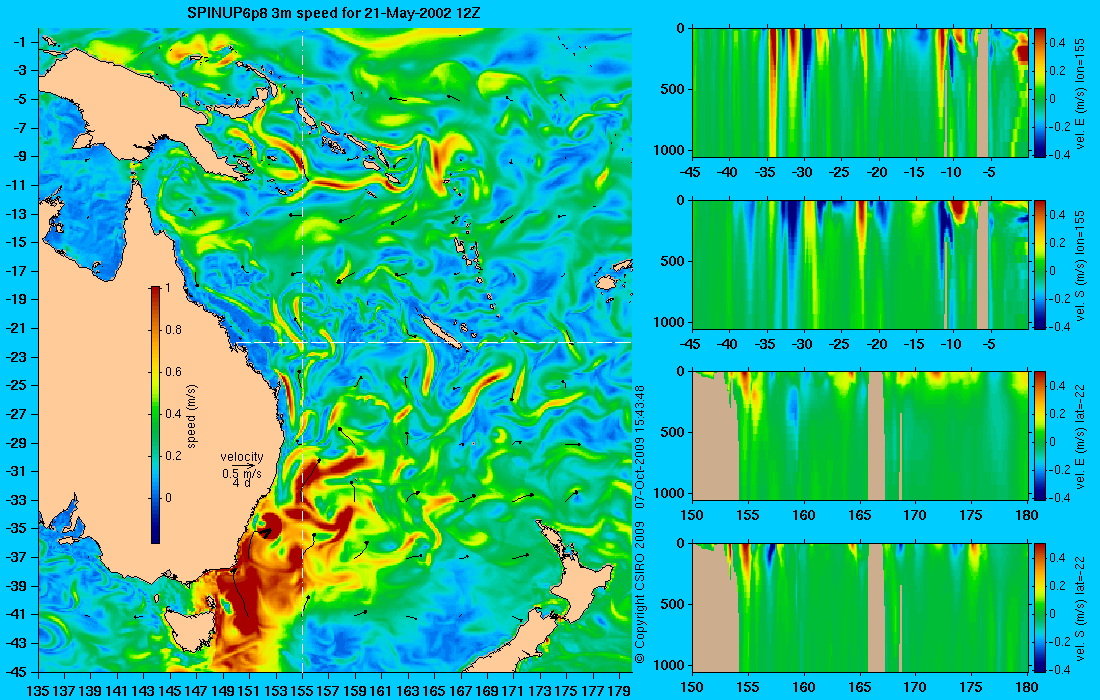The image size is (1100, 700).
Task: Click the 'vel. S (m/s) lat=-22' axis label
Action: coord(1081,608)
